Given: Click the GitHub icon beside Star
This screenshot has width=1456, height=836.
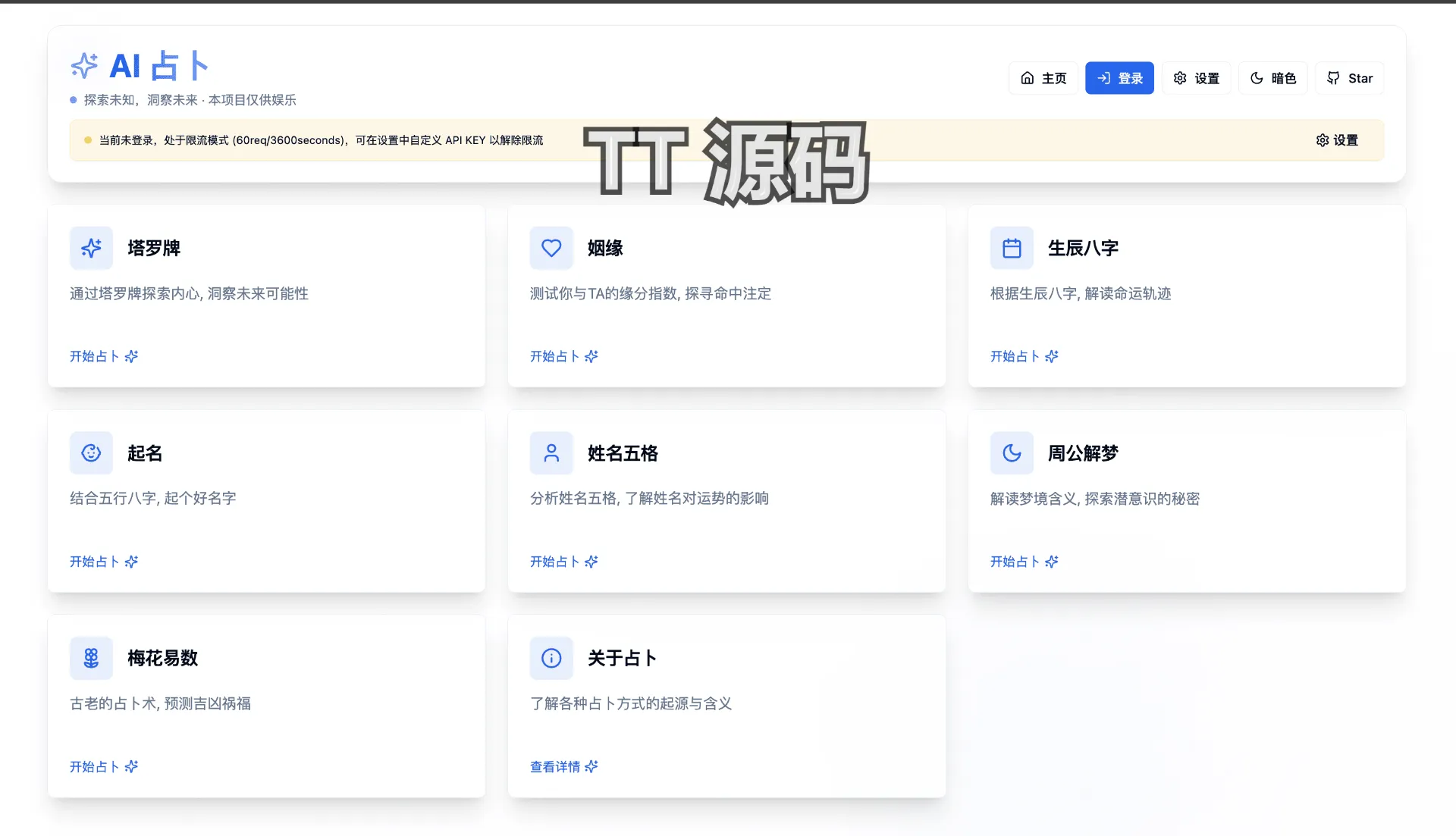Looking at the screenshot, I should click(1333, 78).
